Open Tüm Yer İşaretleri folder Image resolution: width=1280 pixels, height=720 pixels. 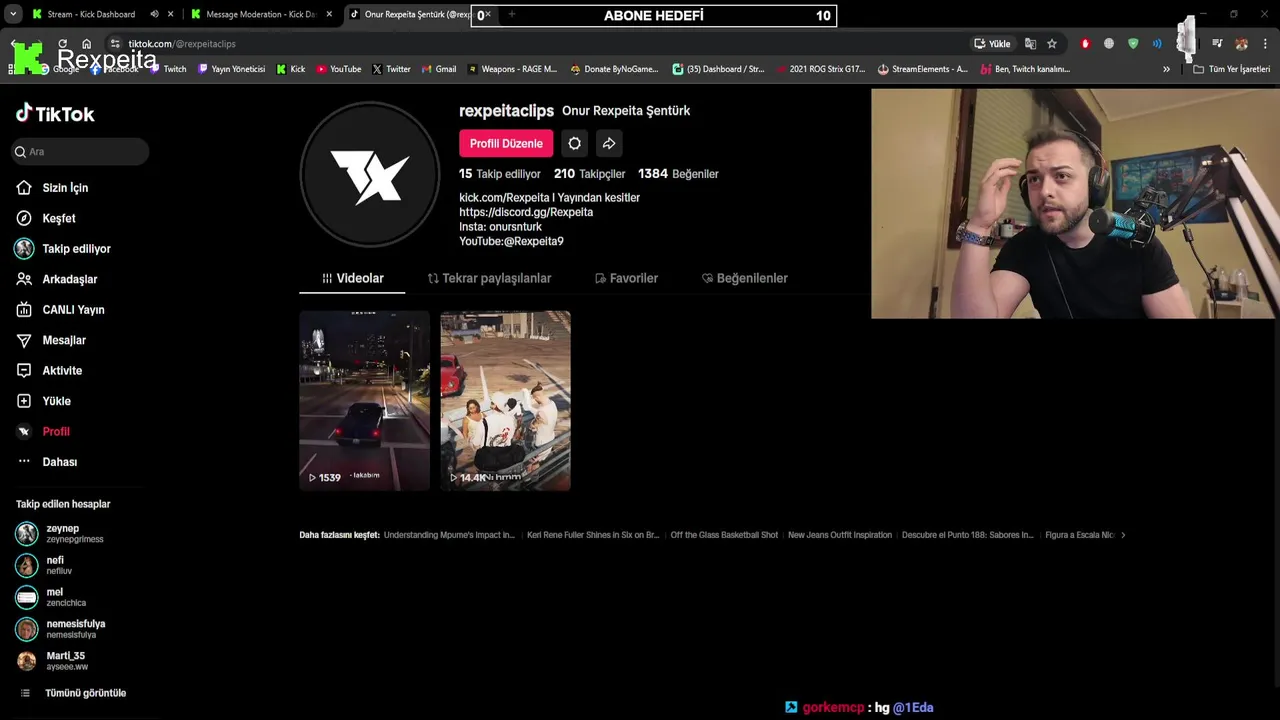pos(1231,69)
